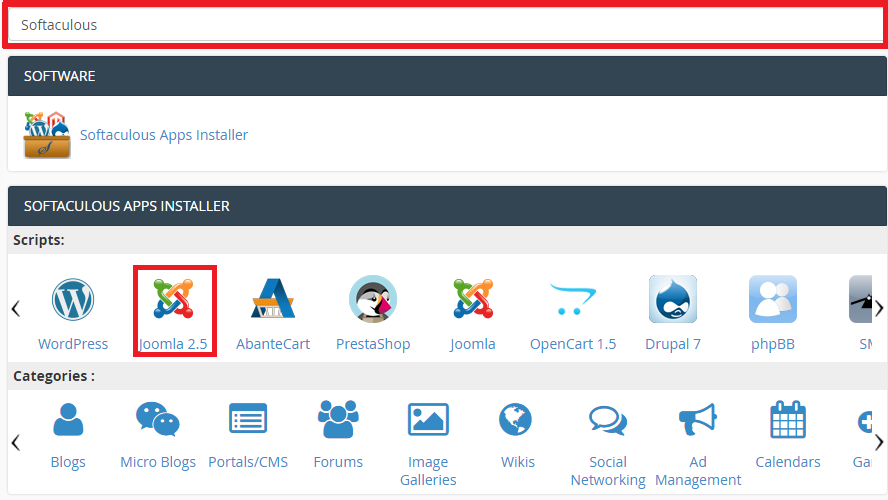The image size is (888, 500).
Task: Open the WordPress text link
Action: (x=72, y=344)
